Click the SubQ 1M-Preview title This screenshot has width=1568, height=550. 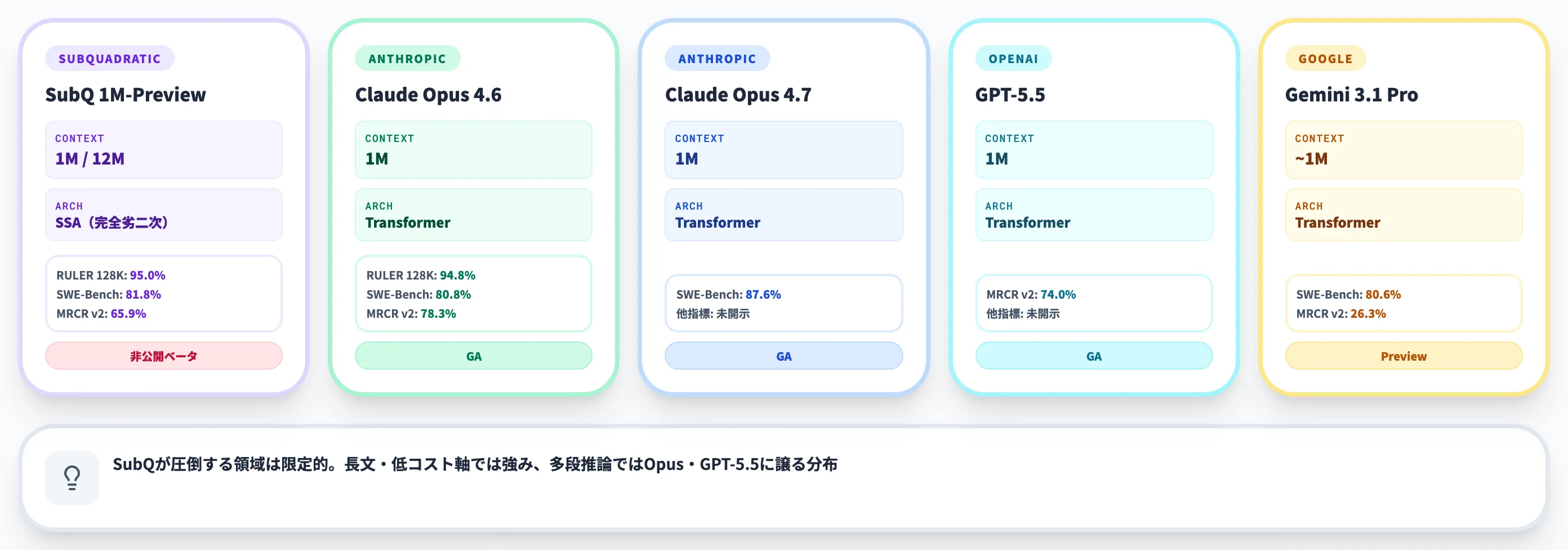coord(126,95)
